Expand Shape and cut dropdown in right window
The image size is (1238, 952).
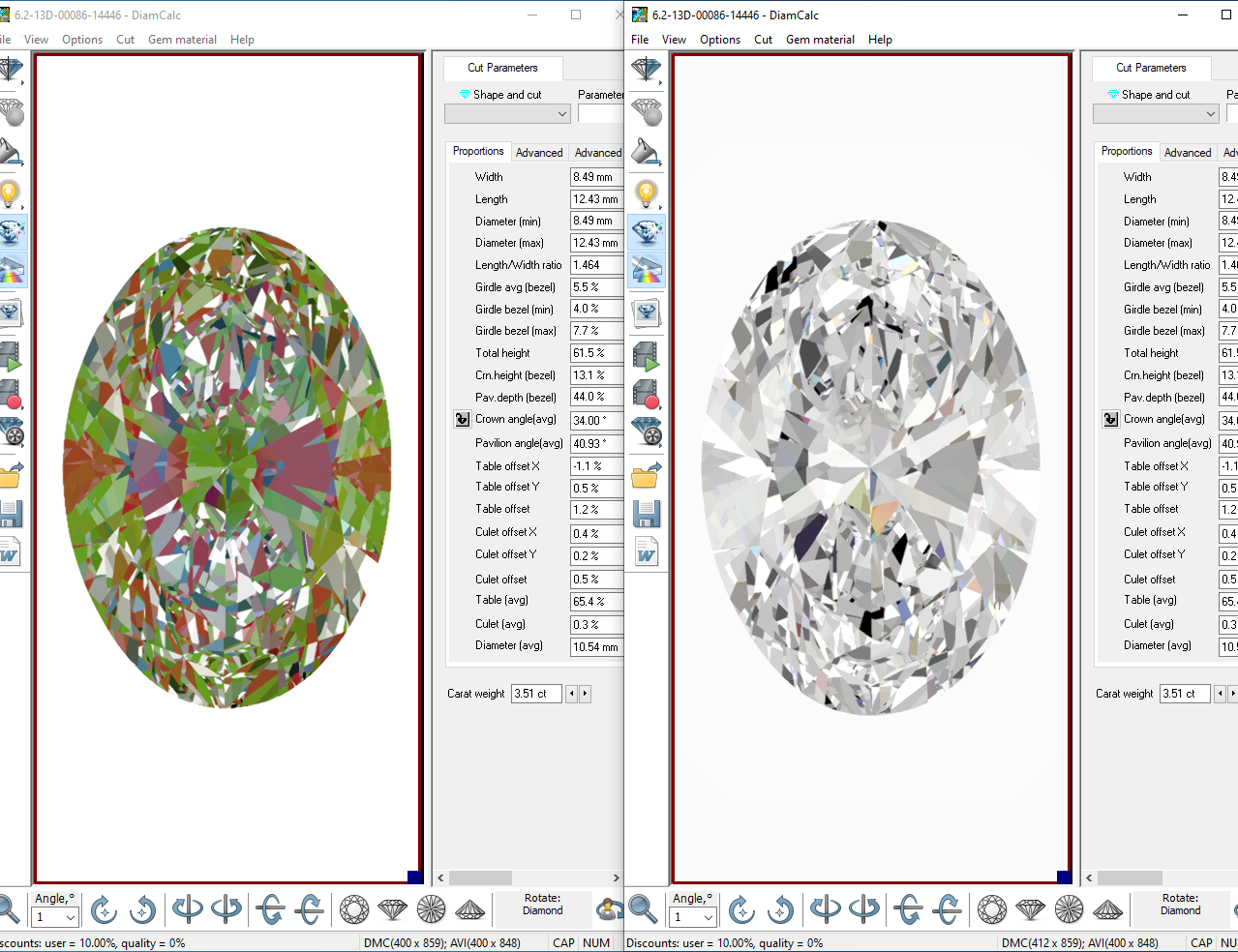coord(1211,114)
